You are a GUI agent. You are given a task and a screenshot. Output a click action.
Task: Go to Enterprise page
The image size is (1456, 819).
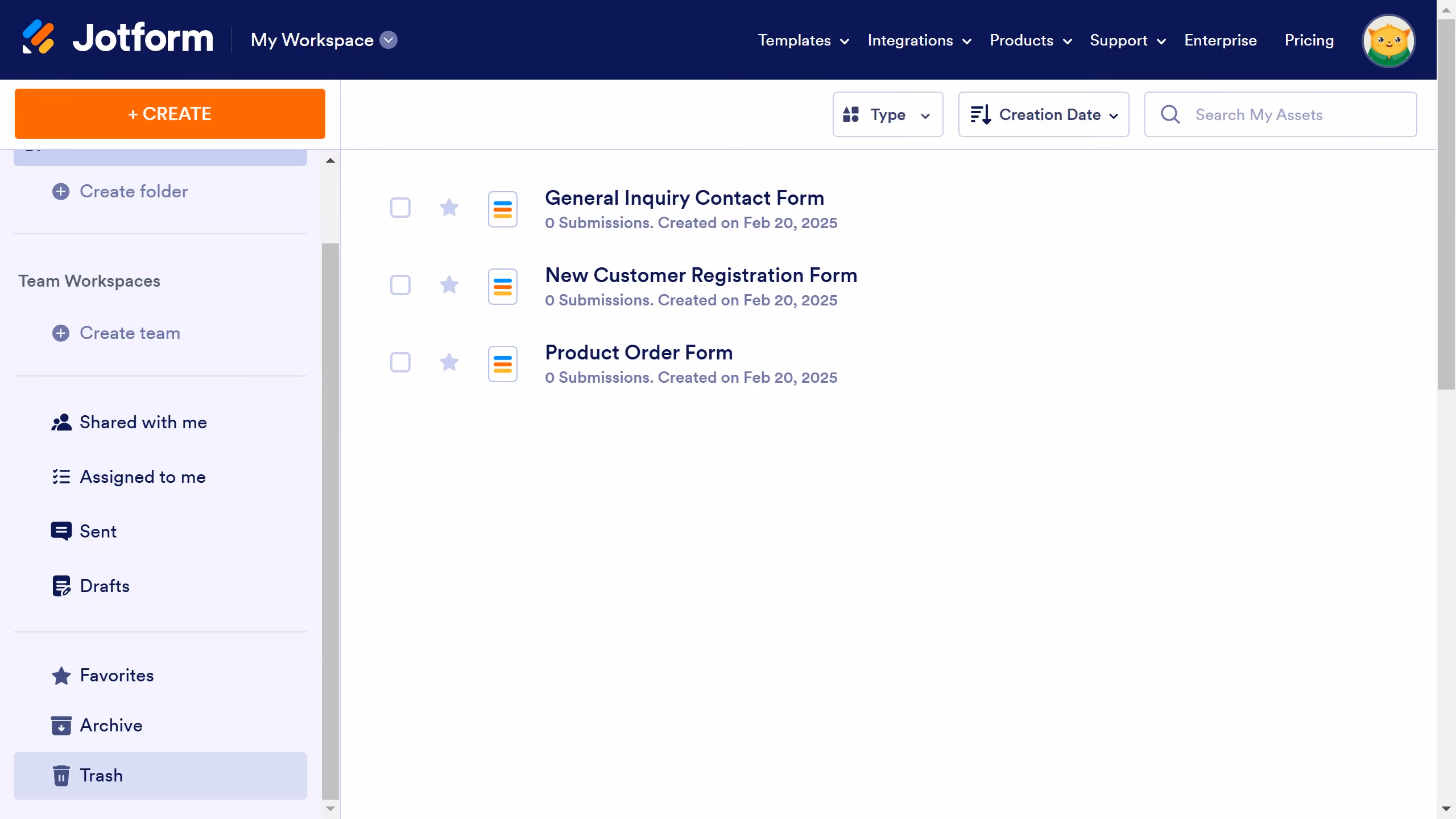tap(1221, 40)
